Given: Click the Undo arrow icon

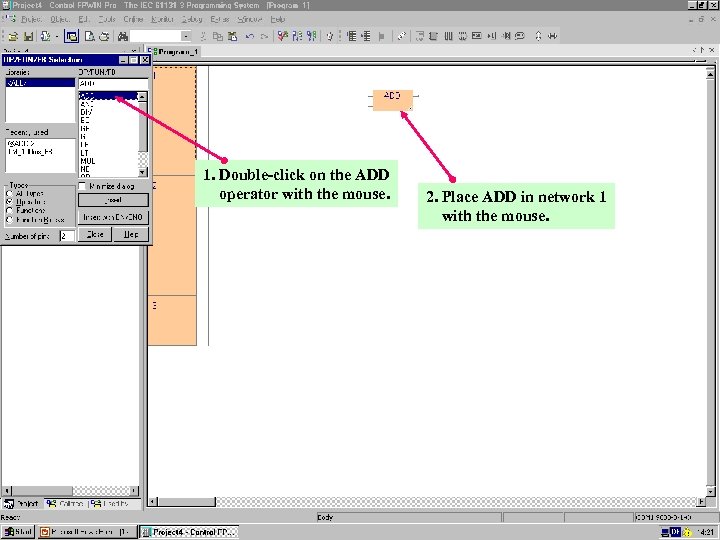Looking at the screenshot, I should 249,36.
